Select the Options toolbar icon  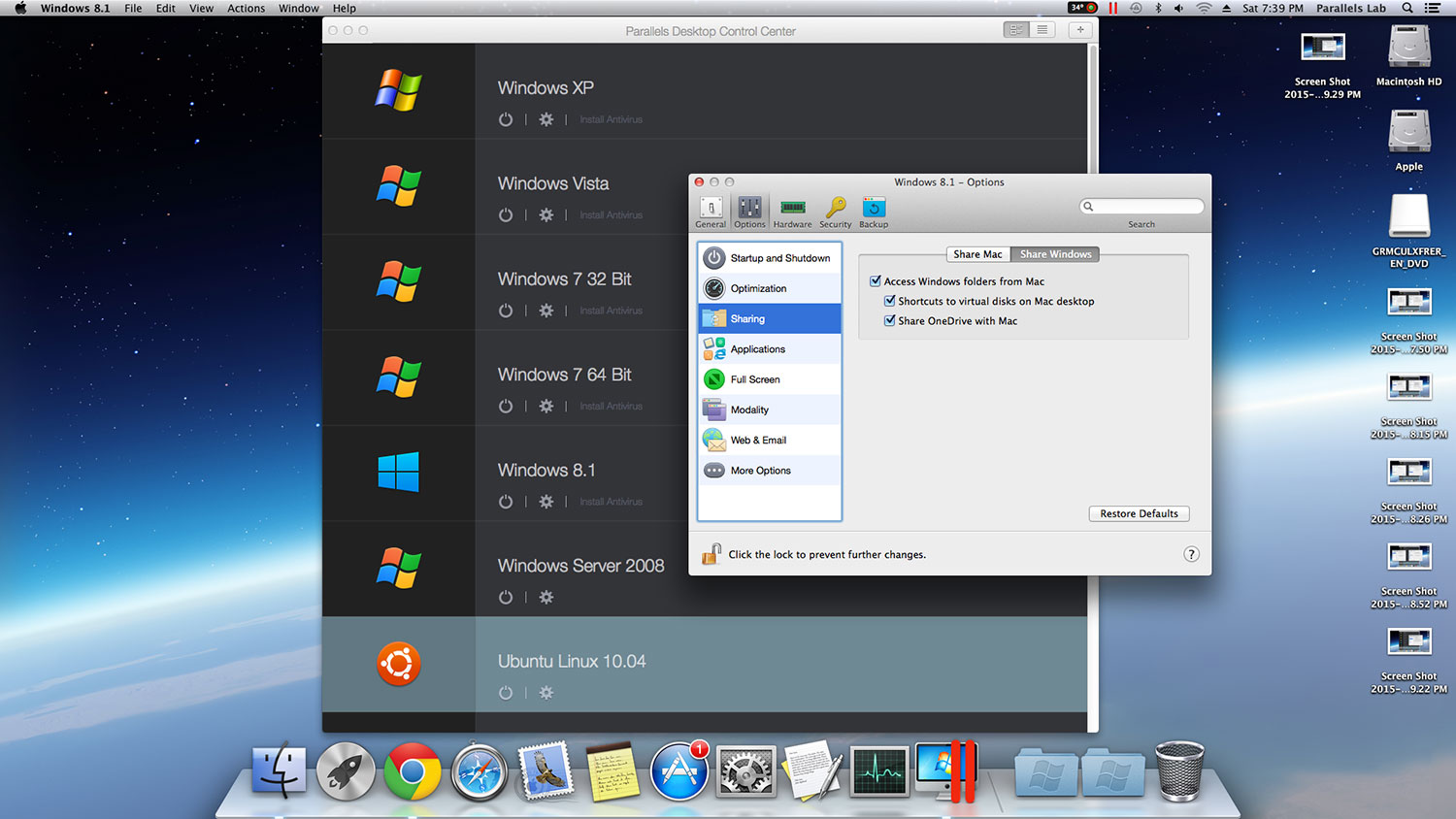click(749, 213)
